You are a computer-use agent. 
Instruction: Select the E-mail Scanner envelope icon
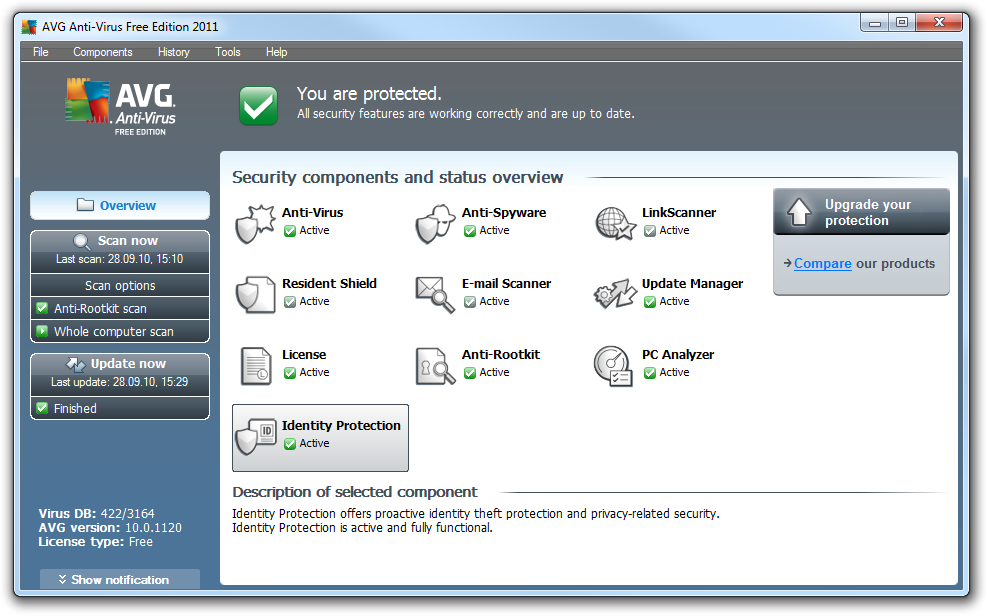(x=434, y=294)
